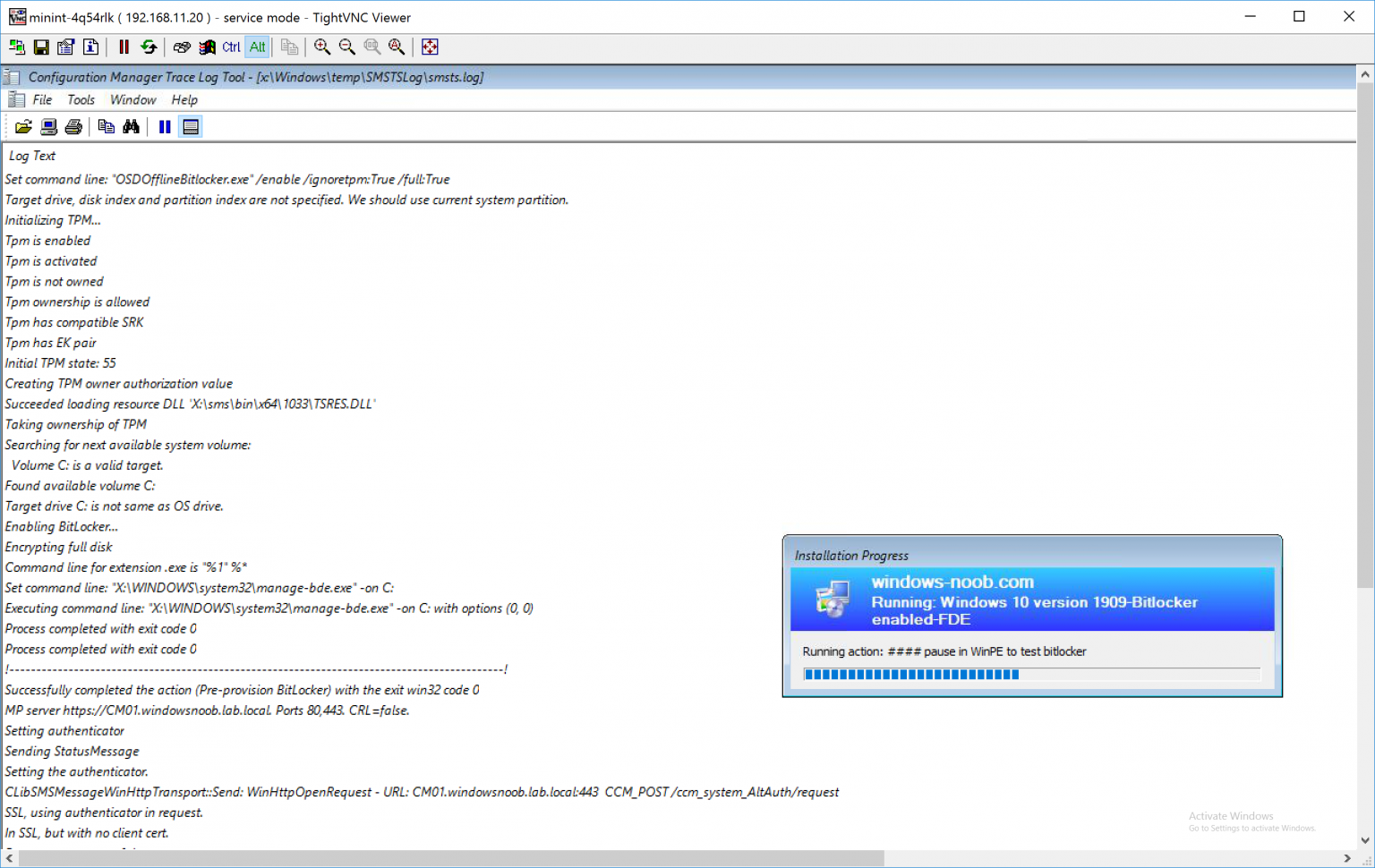Save the VNC session with the floppy icon
This screenshot has height=868, width=1375.
tap(41, 47)
